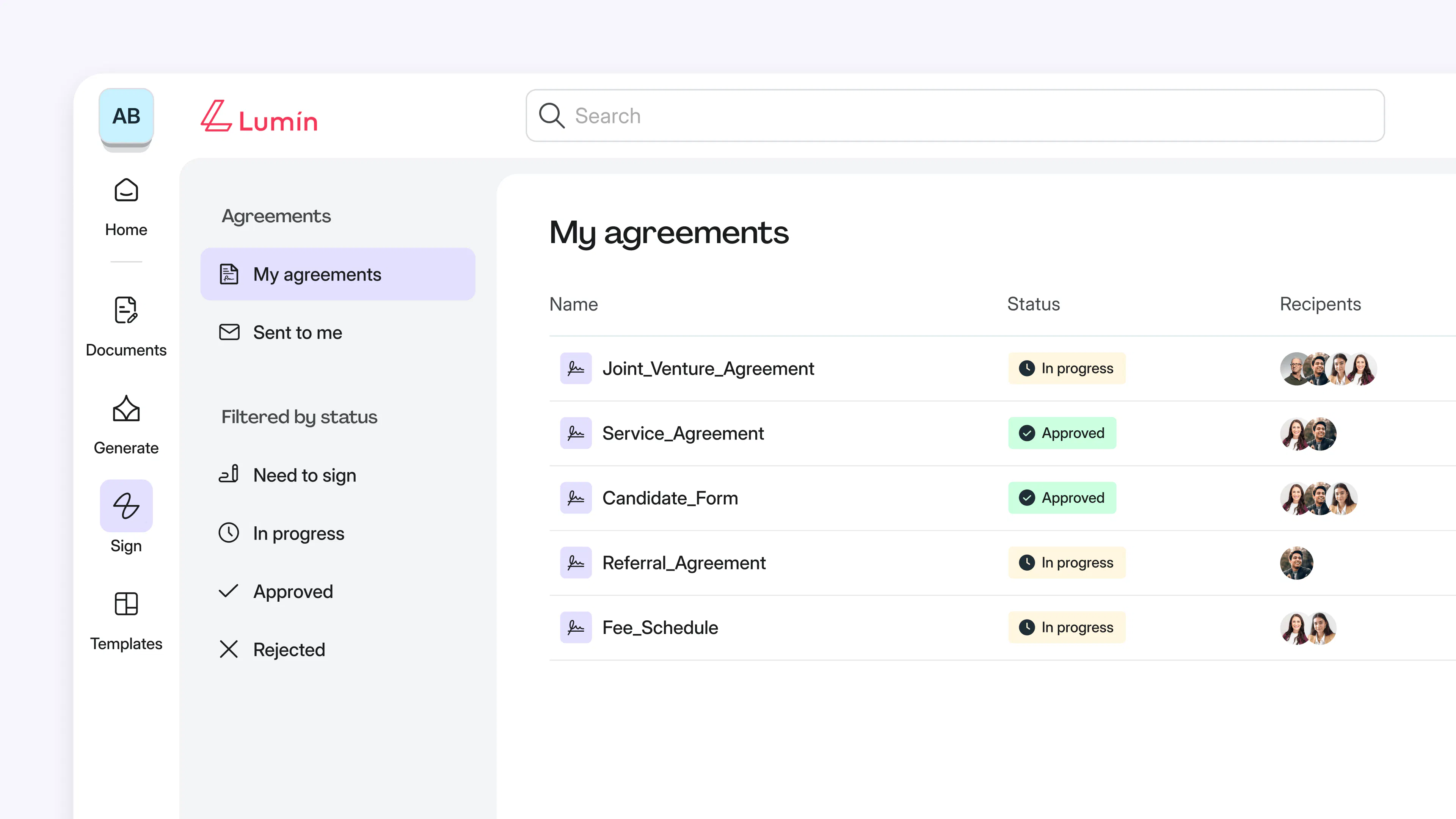The height and width of the screenshot is (819, 1456).
Task: Click the Filtered by status label
Action: 299,417
